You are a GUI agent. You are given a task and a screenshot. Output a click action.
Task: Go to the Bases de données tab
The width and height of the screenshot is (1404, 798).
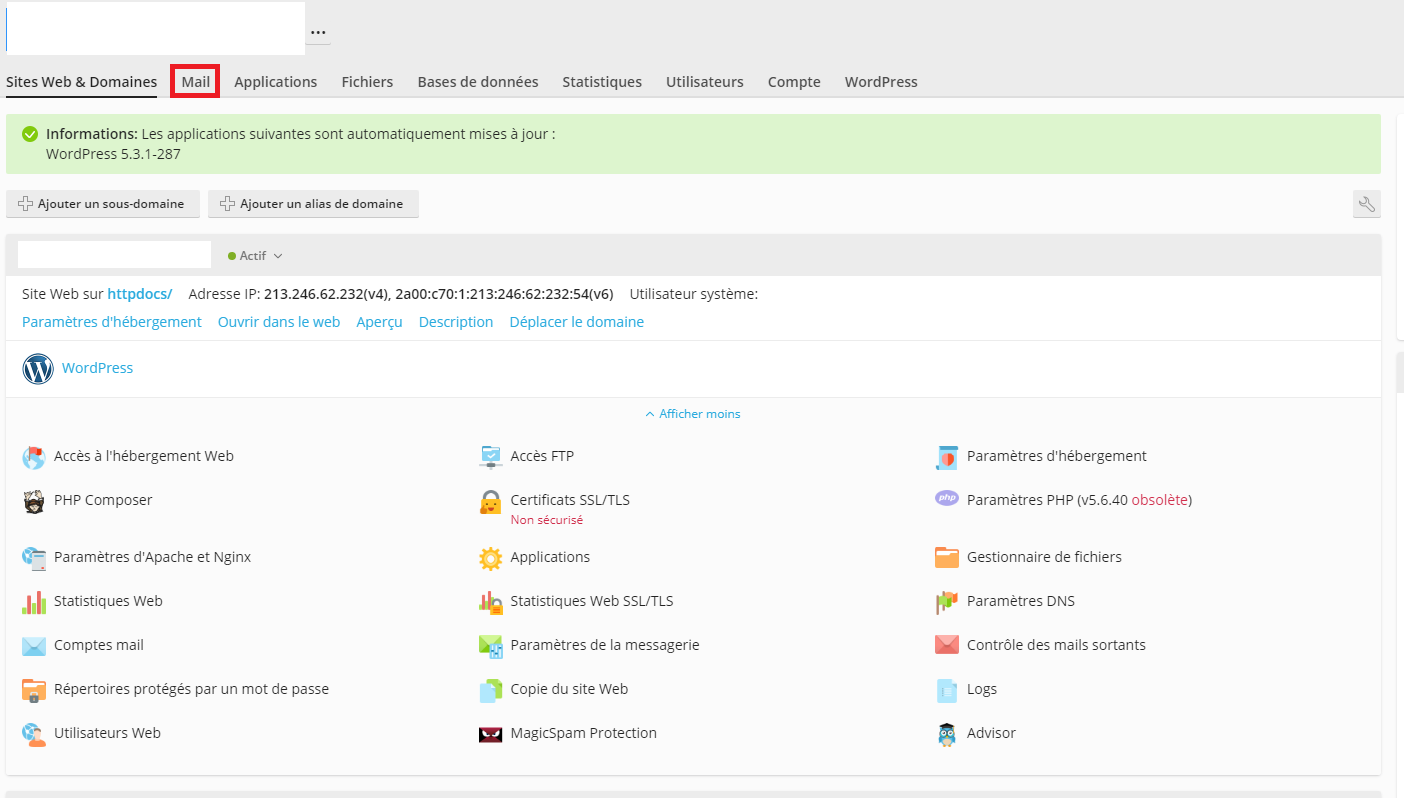click(x=478, y=82)
